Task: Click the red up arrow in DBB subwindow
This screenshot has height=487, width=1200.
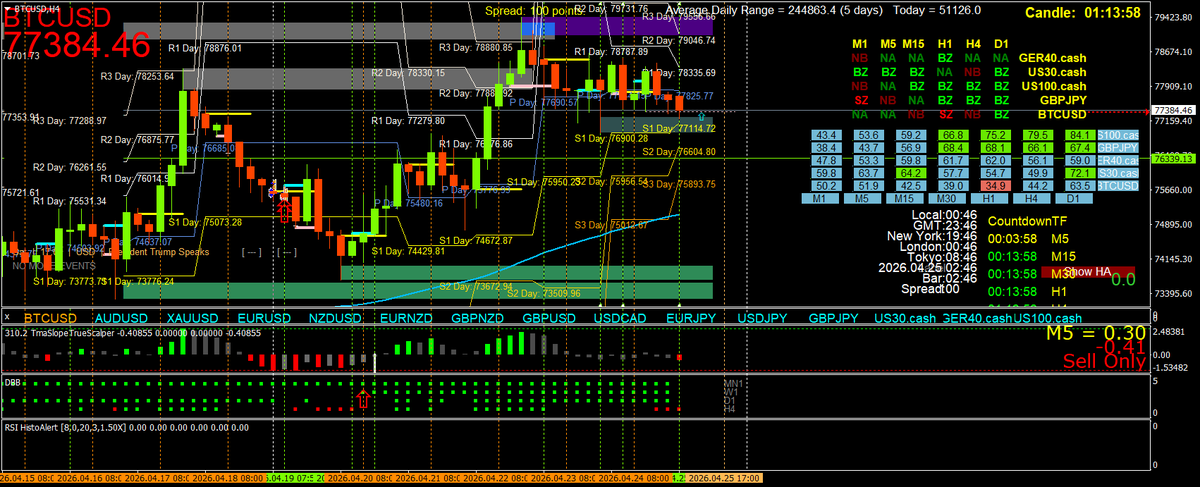Action: point(363,399)
